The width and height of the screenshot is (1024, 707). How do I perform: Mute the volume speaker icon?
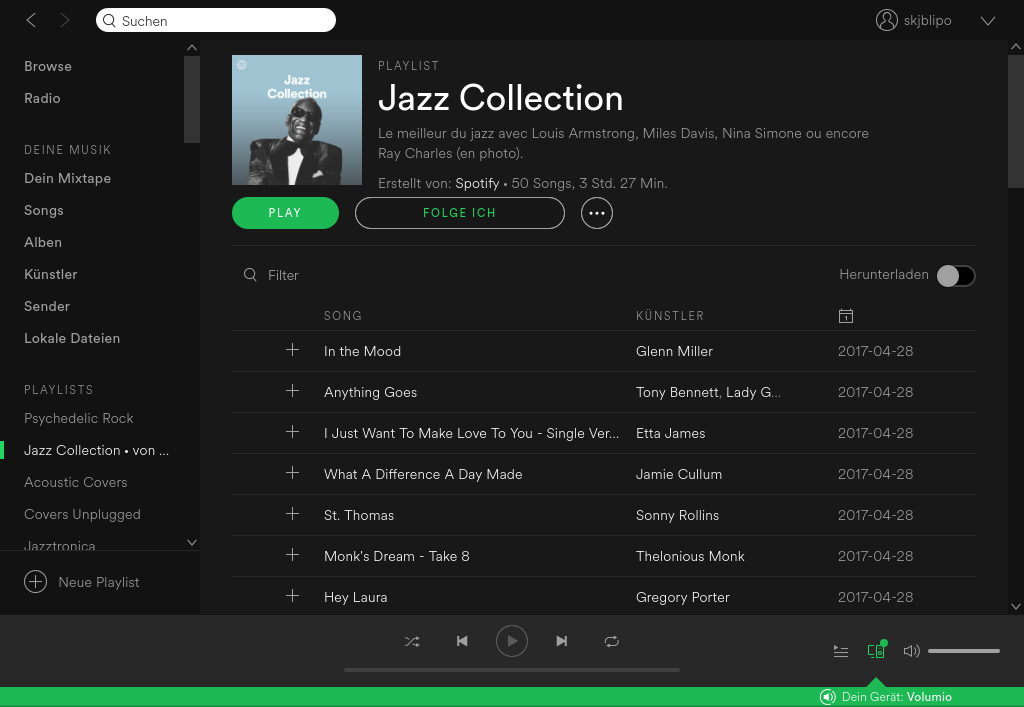pos(911,651)
